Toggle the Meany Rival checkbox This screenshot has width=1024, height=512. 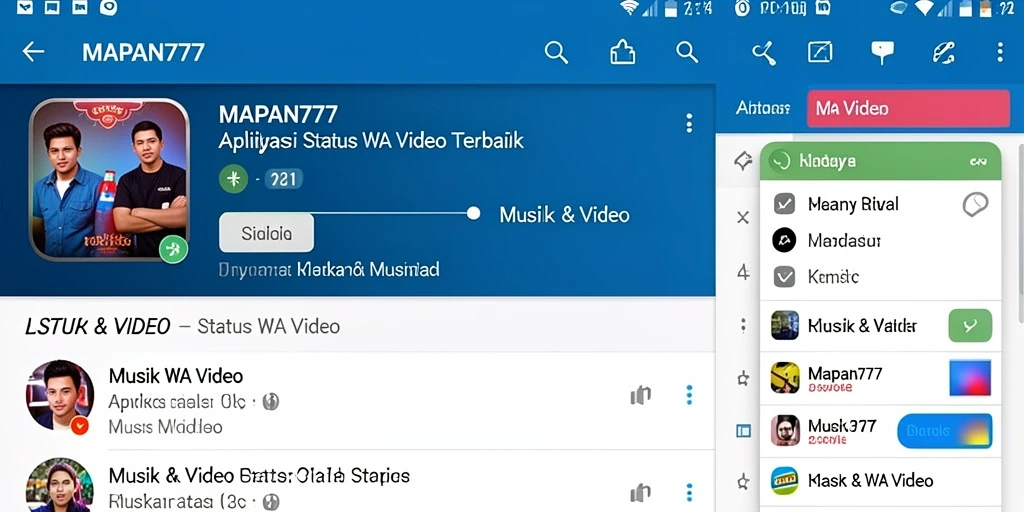tap(784, 204)
